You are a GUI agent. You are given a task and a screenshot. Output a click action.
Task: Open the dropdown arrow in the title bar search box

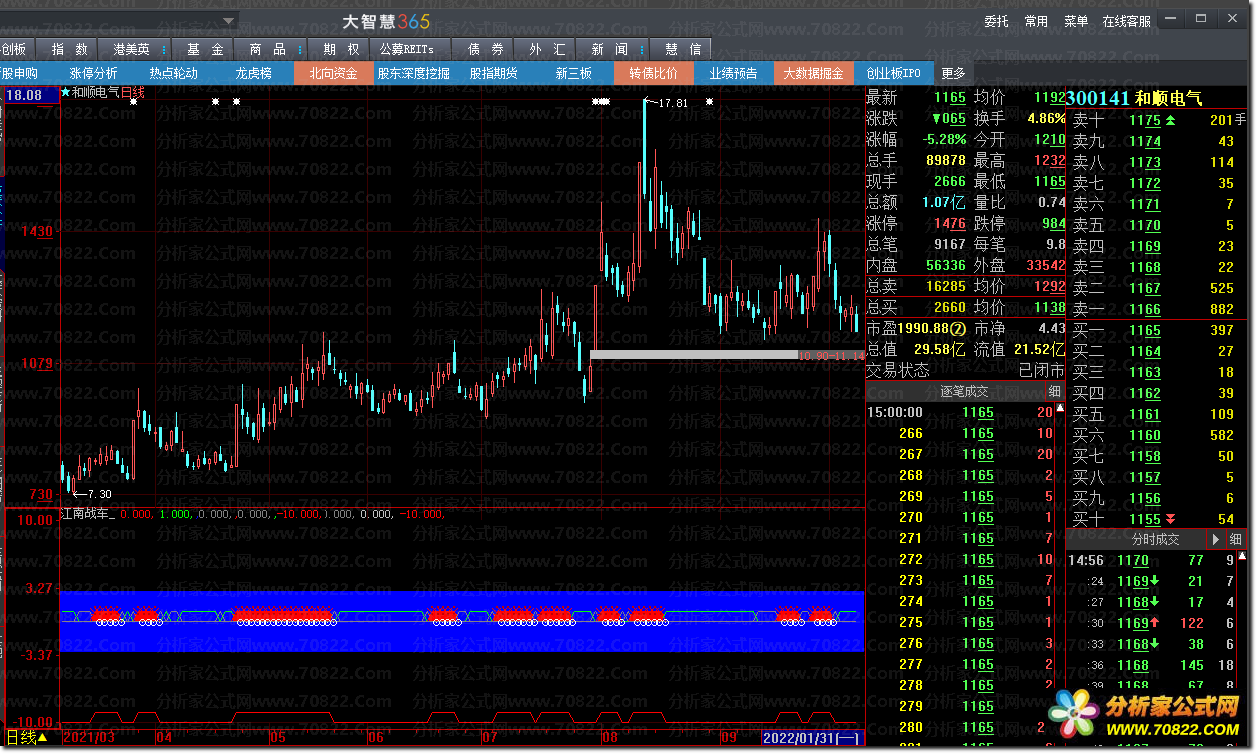click(x=229, y=20)
